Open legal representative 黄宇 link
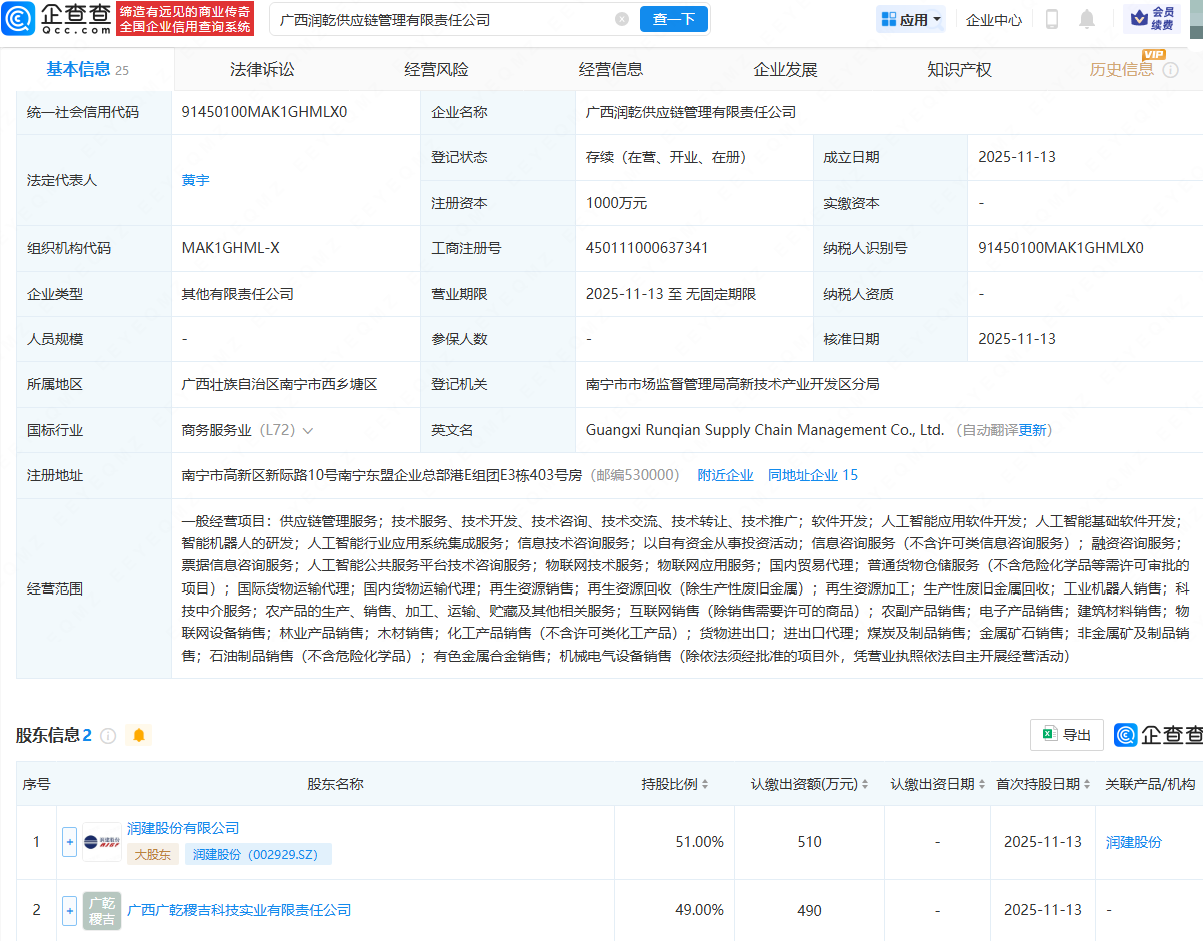Viewport: 1203px width, 941px height. point(196,180)
